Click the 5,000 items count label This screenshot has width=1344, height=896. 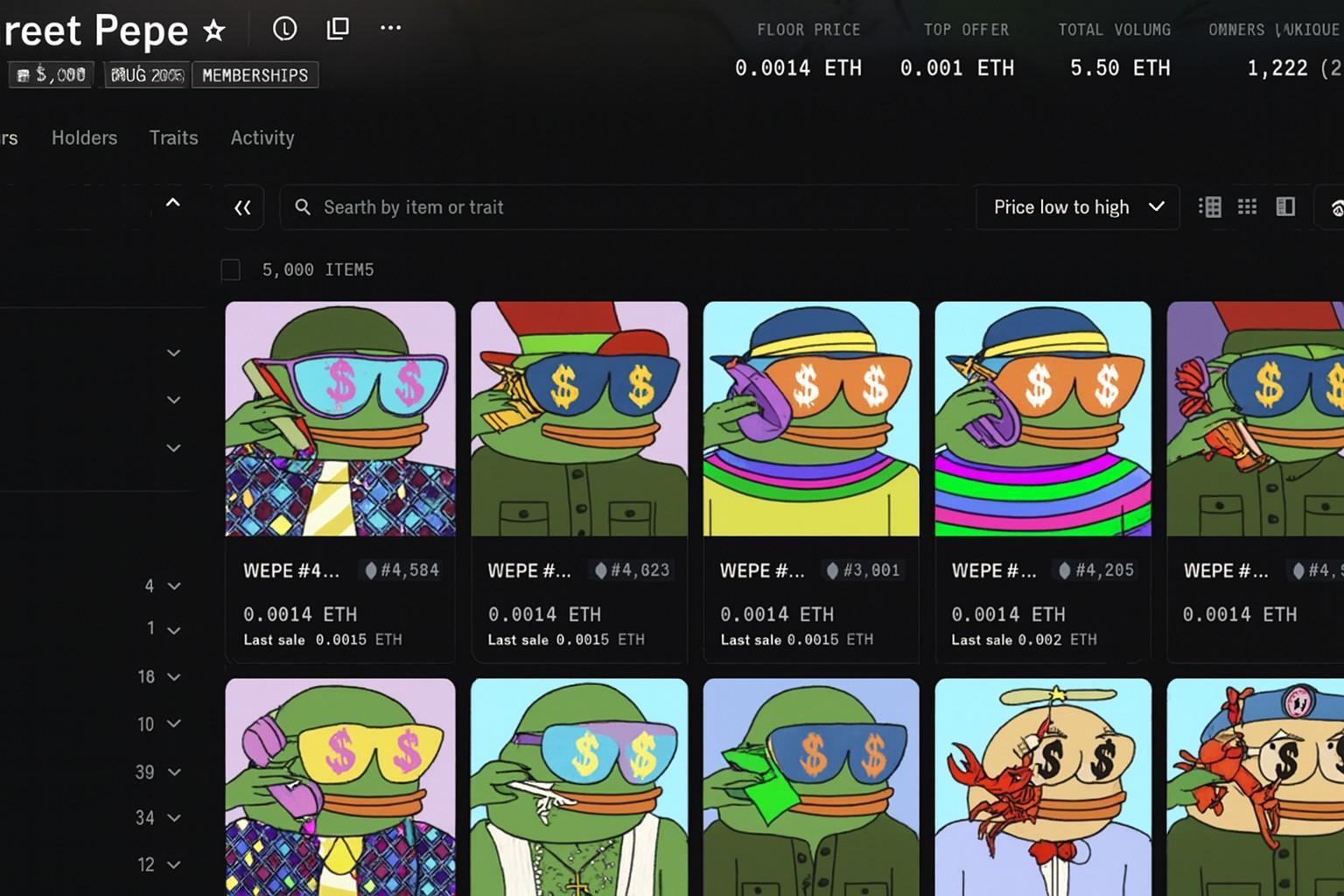[318, 269]
